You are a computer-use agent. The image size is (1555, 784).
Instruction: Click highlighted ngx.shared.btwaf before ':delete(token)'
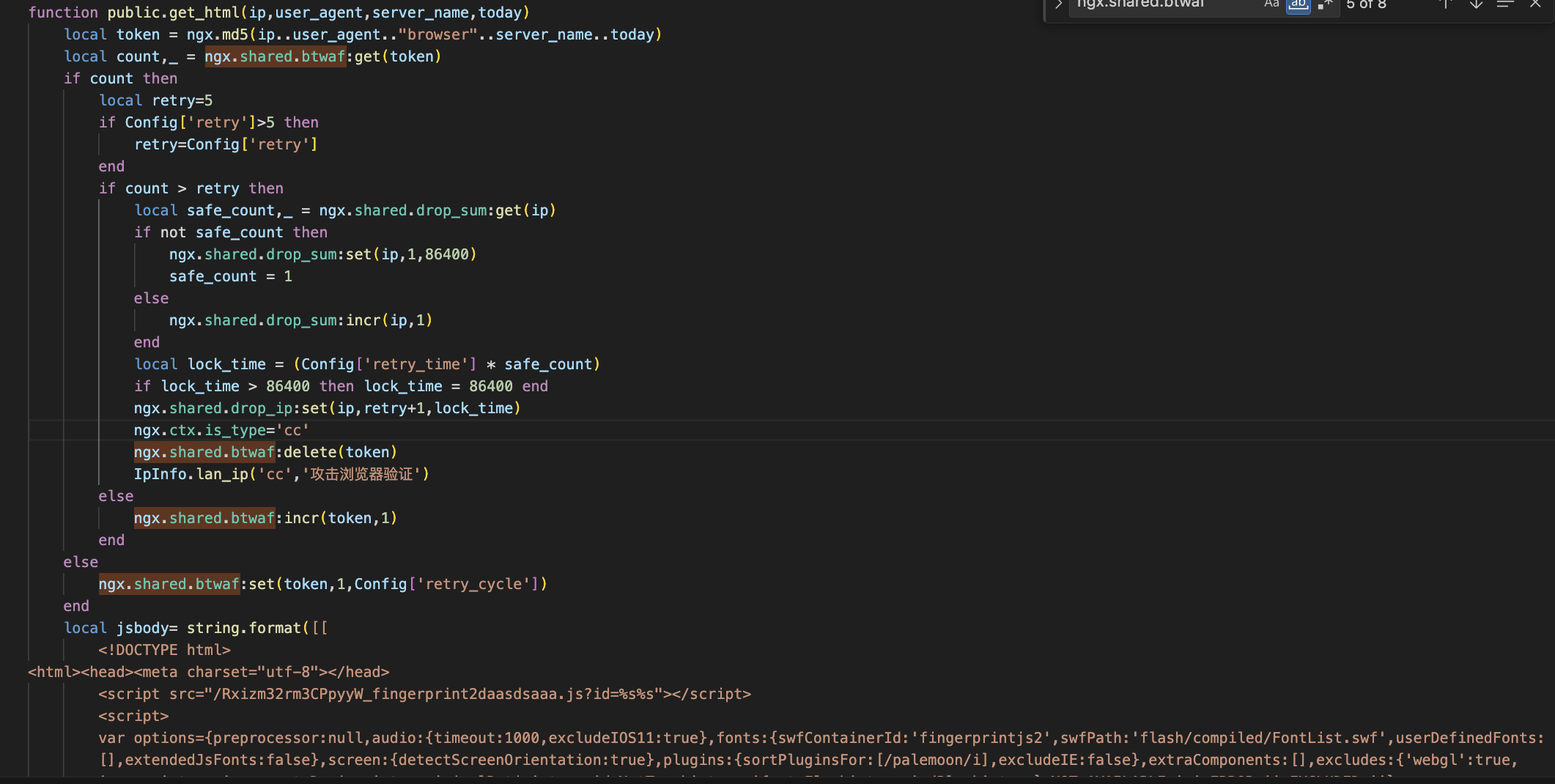[204, 452]
